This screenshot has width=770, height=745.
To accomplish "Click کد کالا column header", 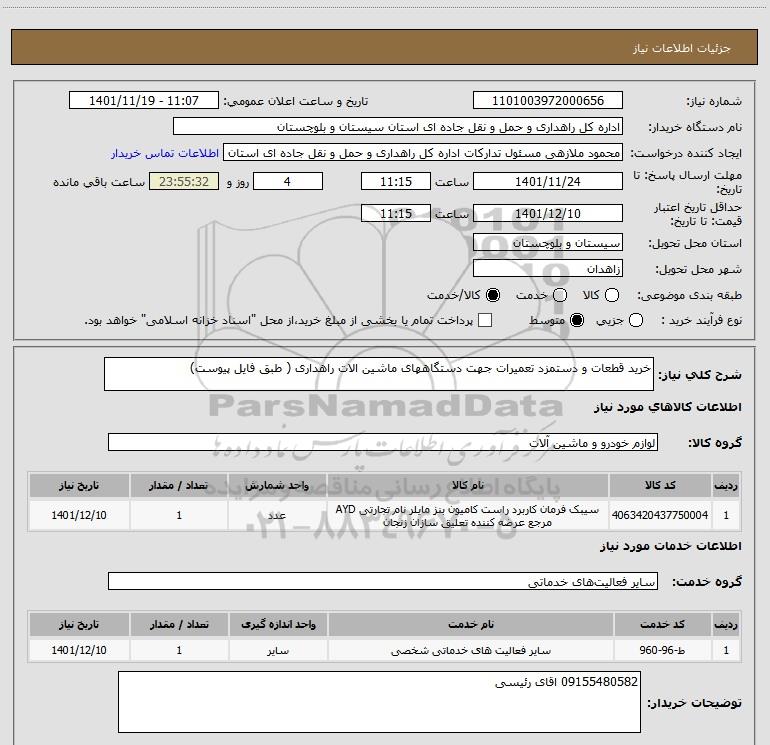I will [x=660, y=485].
